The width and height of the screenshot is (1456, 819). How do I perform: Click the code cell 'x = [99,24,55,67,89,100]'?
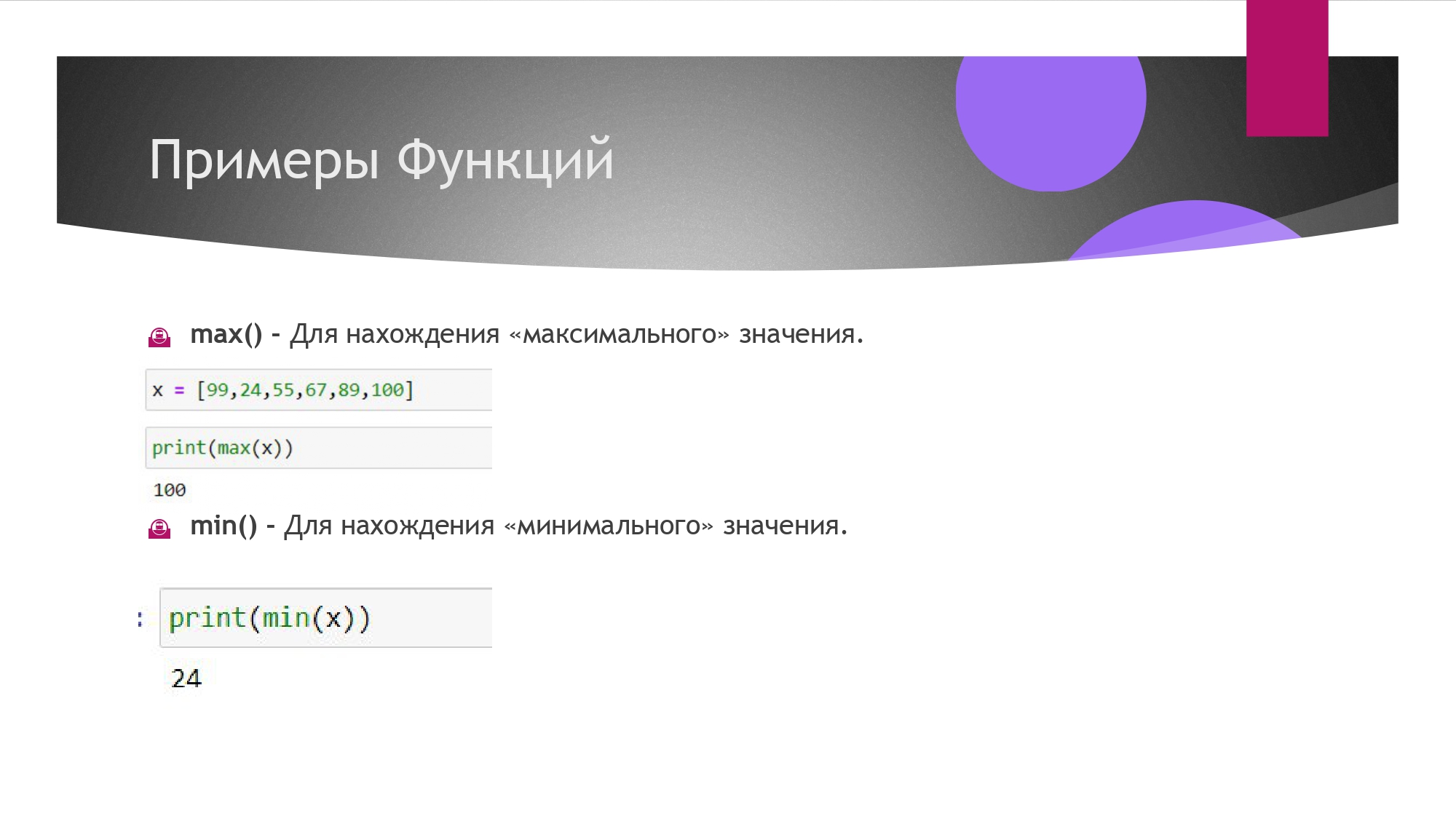(319, 389)
